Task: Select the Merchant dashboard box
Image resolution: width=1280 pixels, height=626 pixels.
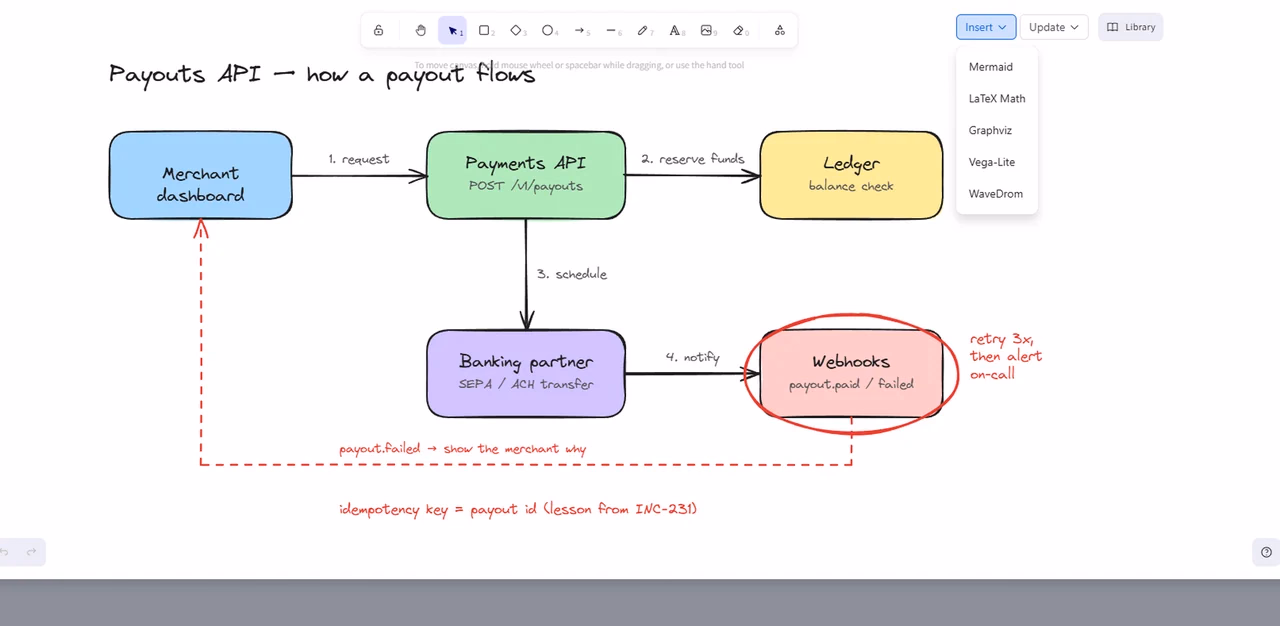Action: [x=201, y=175]
